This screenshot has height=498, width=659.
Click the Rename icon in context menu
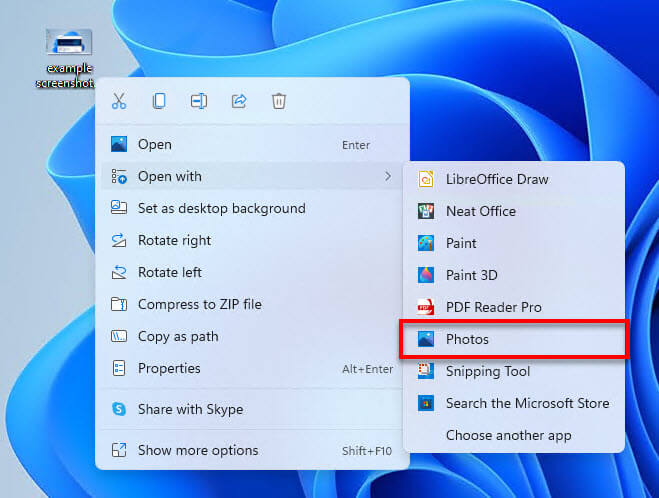[199, 101]
